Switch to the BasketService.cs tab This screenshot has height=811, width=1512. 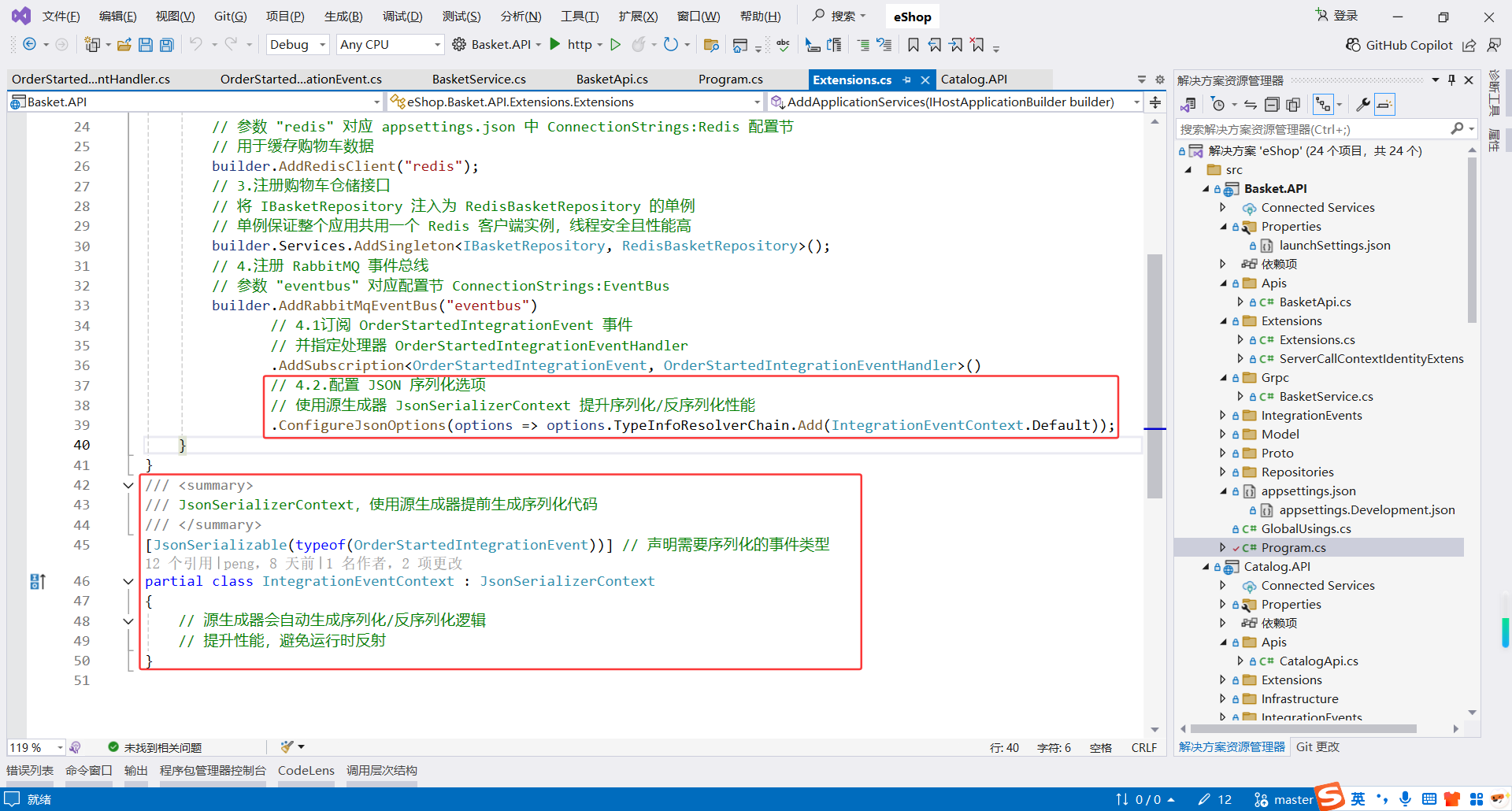tap(479, 79)
